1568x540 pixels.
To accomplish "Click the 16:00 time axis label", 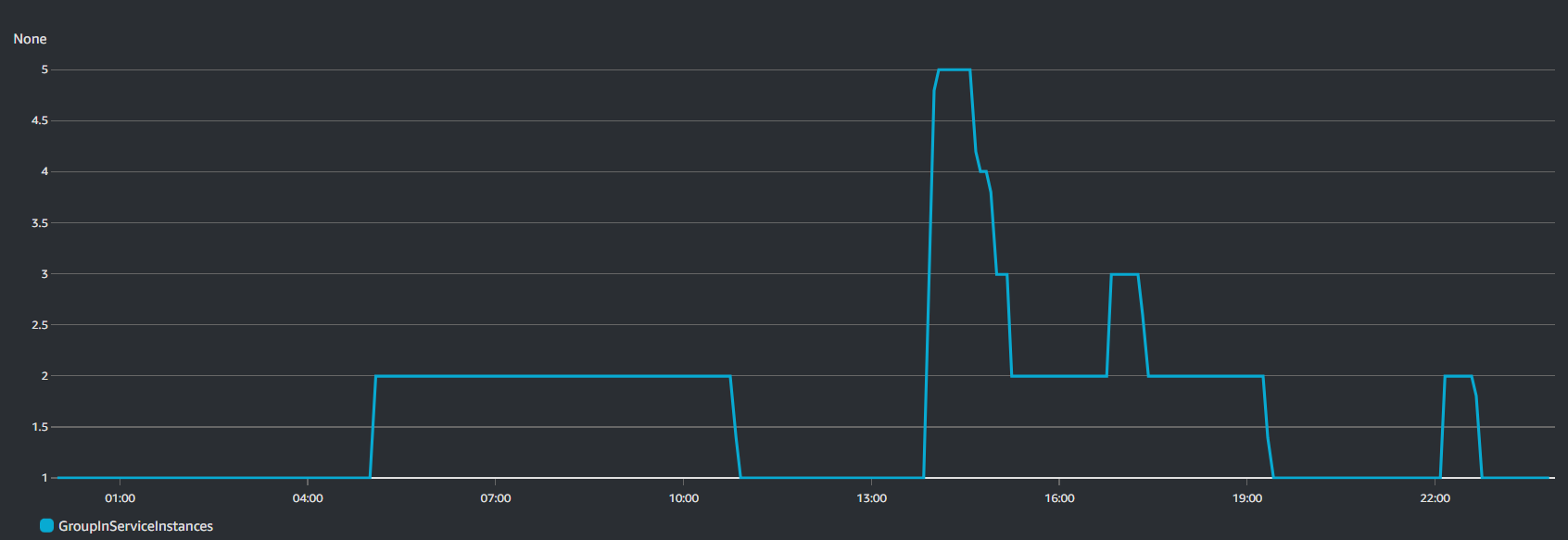I will tap(1059, 498).
